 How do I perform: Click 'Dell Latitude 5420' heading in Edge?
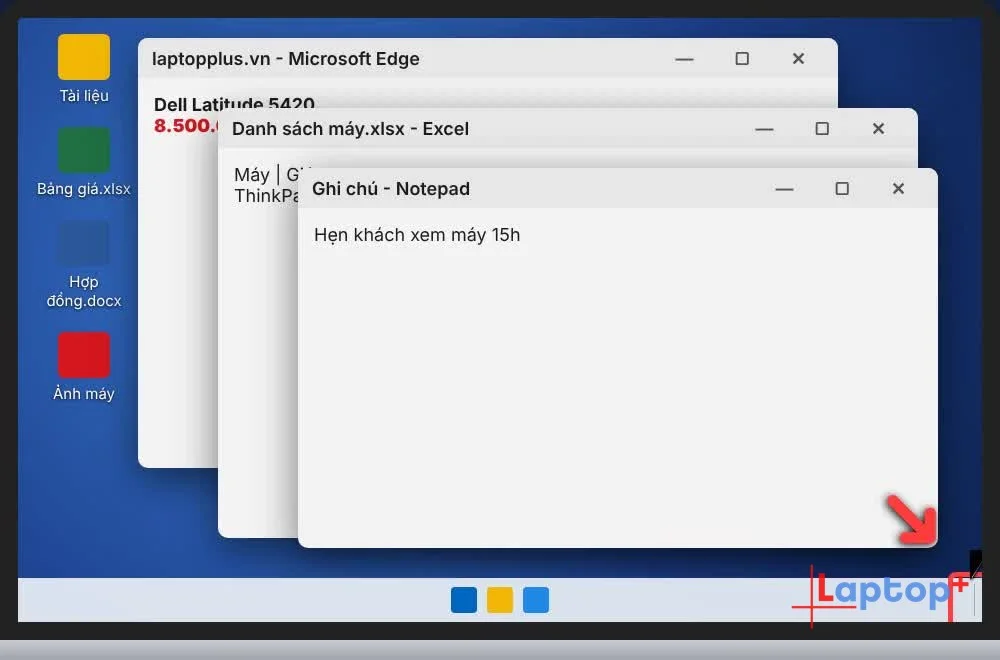pos(234,103)
